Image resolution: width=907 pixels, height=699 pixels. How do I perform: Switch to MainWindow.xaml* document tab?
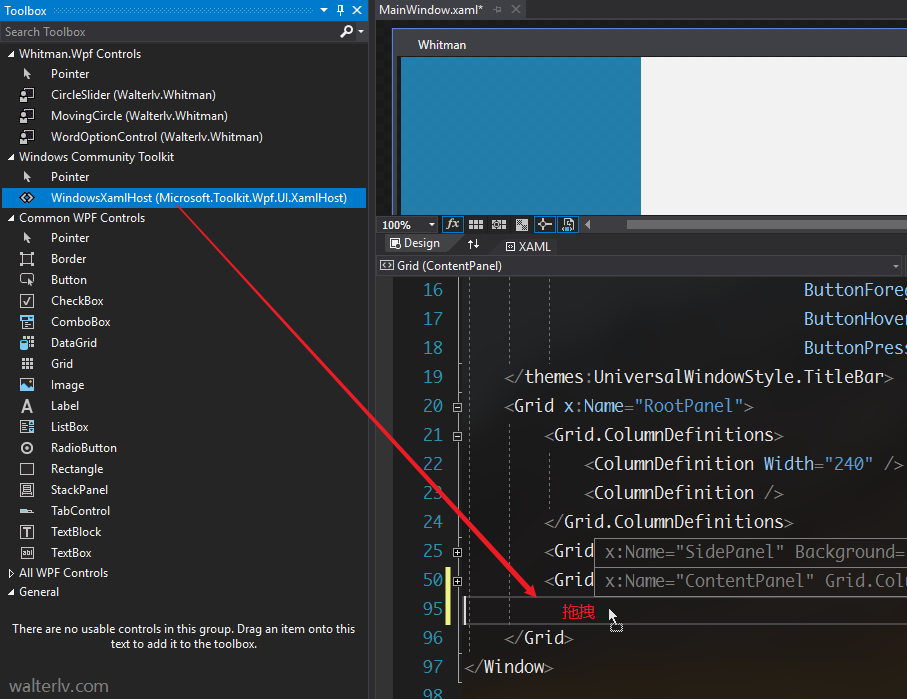point(431,10)
